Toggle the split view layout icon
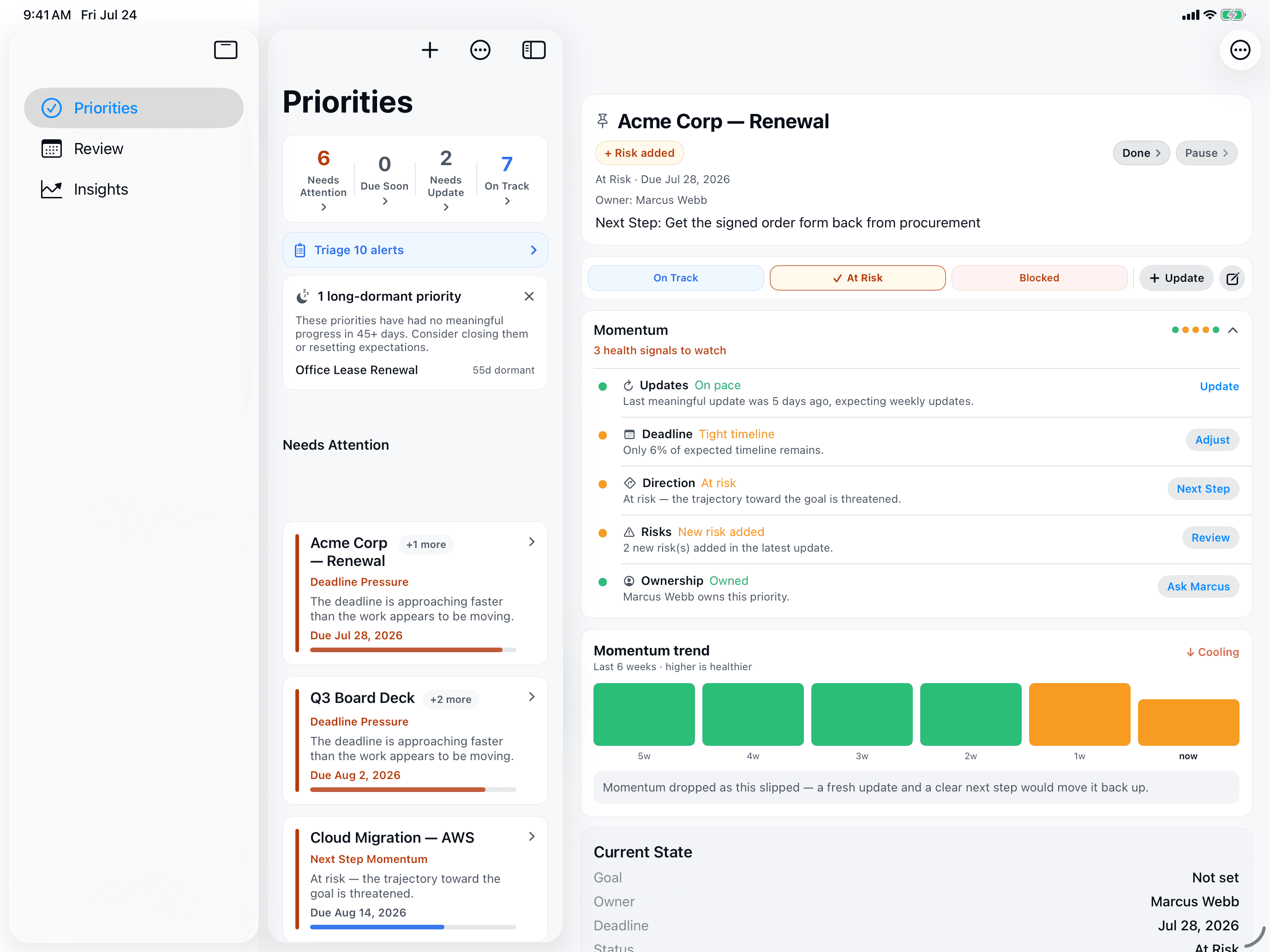This screenshot has width=1270, height=952. tap(533, 50)
